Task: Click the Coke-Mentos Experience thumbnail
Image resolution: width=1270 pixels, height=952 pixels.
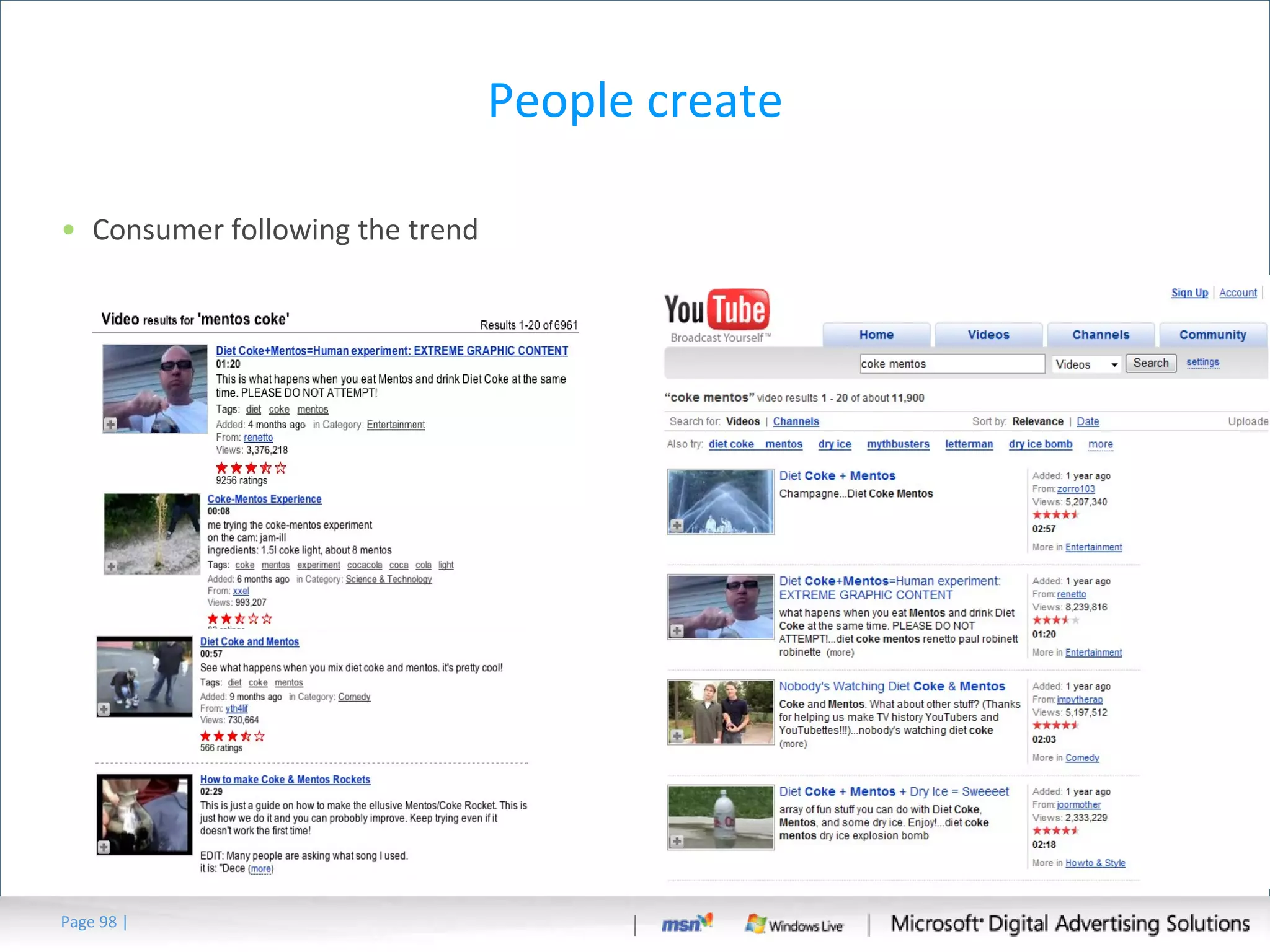Action: tap(152, 534)
